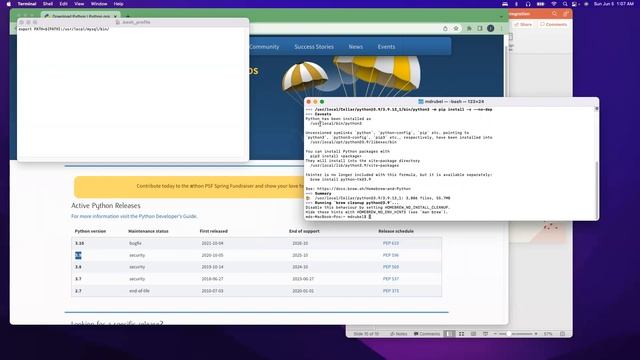Viewport: 640px width, 360px height.
Task: Open the Community nav item on python.org
Action: [x=264, y=47]
